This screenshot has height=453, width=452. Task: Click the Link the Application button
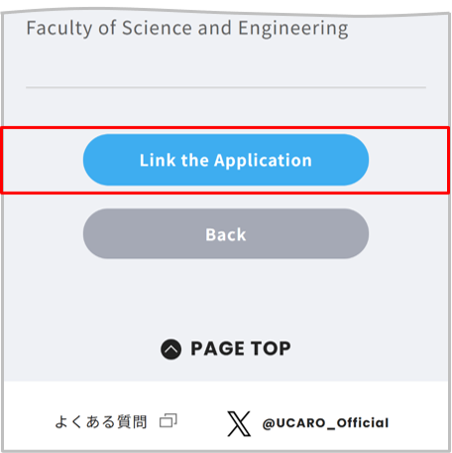(226, 160)
